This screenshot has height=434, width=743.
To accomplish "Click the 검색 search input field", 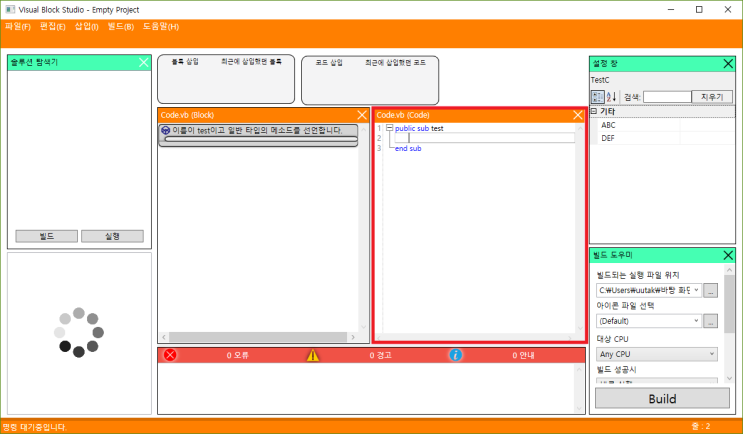I will 667,97.
